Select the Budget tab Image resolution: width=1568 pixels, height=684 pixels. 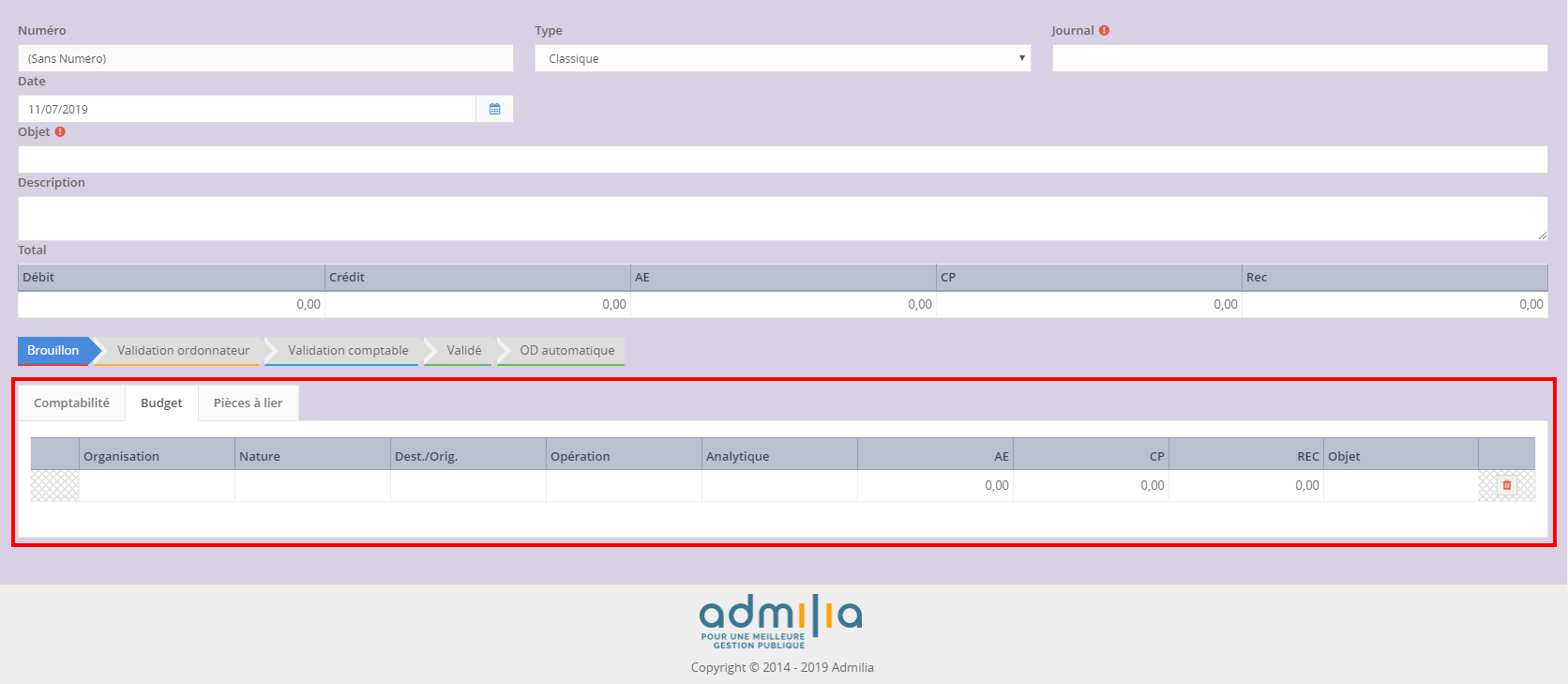(161, 403)
